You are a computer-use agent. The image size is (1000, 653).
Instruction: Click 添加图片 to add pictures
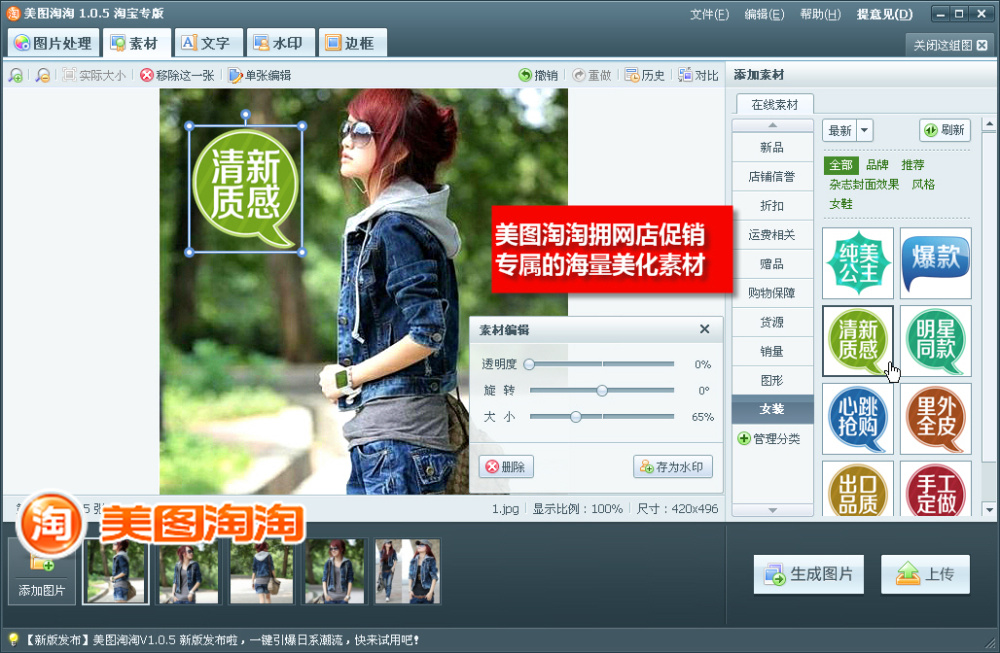(41, 572)
